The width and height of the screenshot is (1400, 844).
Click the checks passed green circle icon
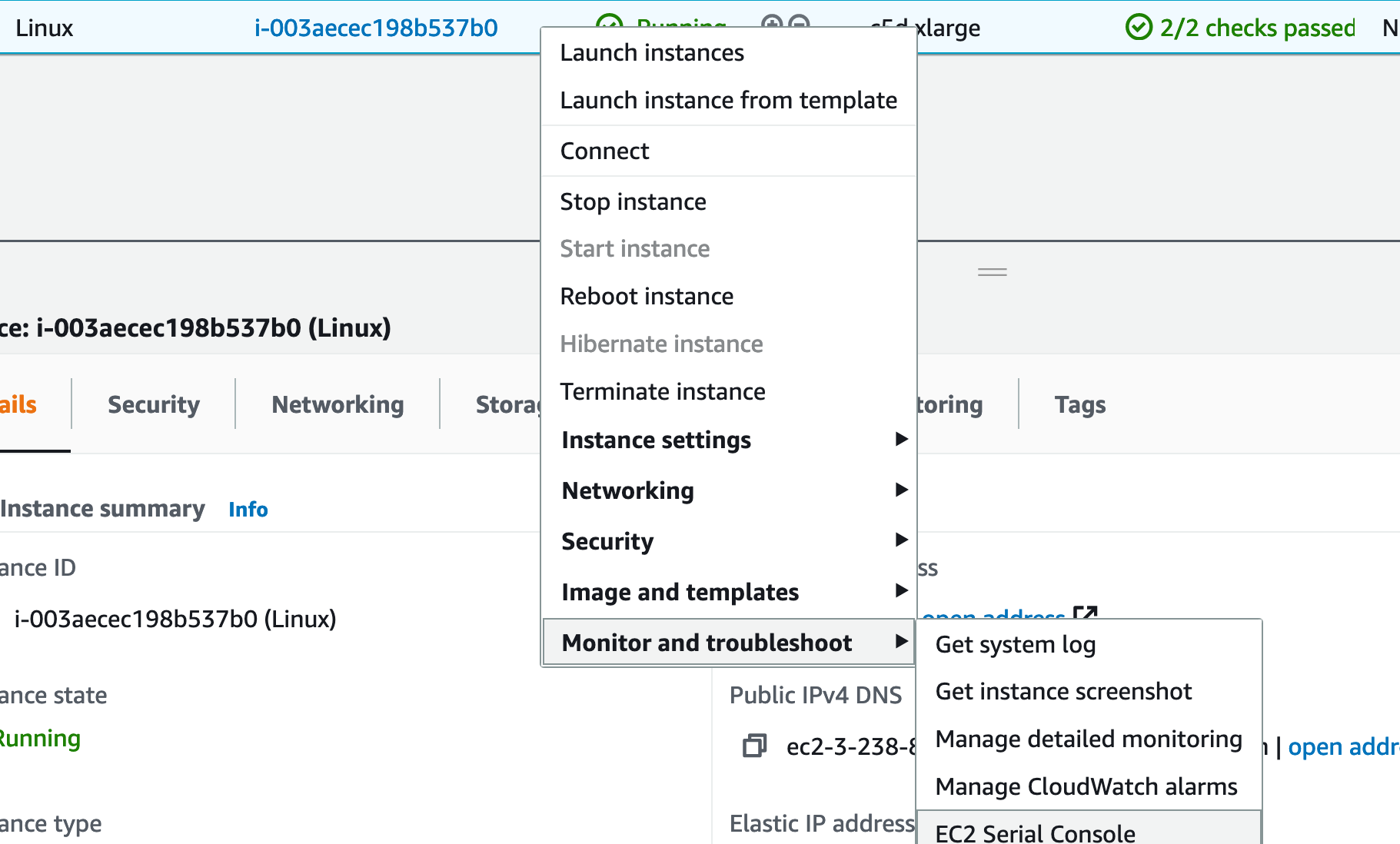(x=1139, y=28)
